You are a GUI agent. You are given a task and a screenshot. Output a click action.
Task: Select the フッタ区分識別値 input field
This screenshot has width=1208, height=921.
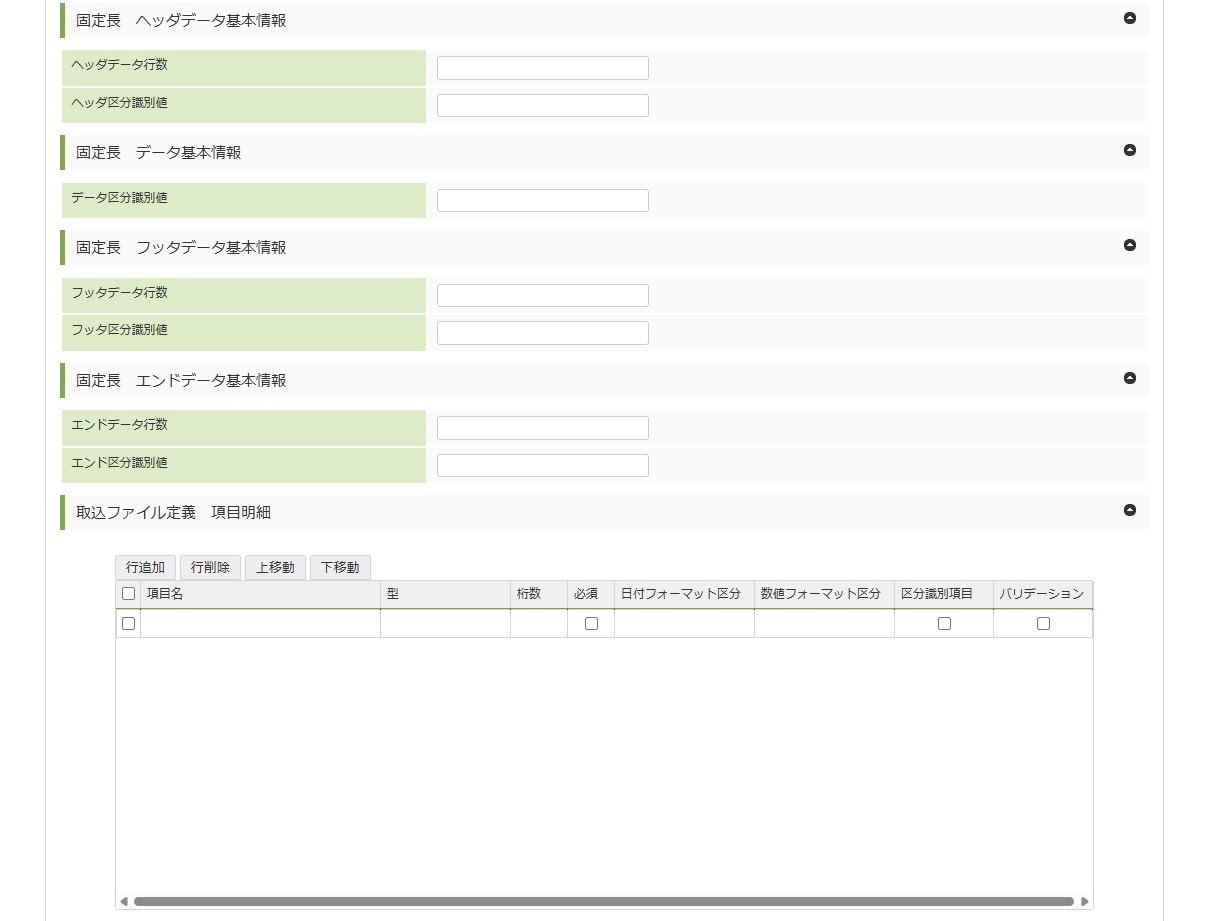pyautogui.click(x=542, y=333)
